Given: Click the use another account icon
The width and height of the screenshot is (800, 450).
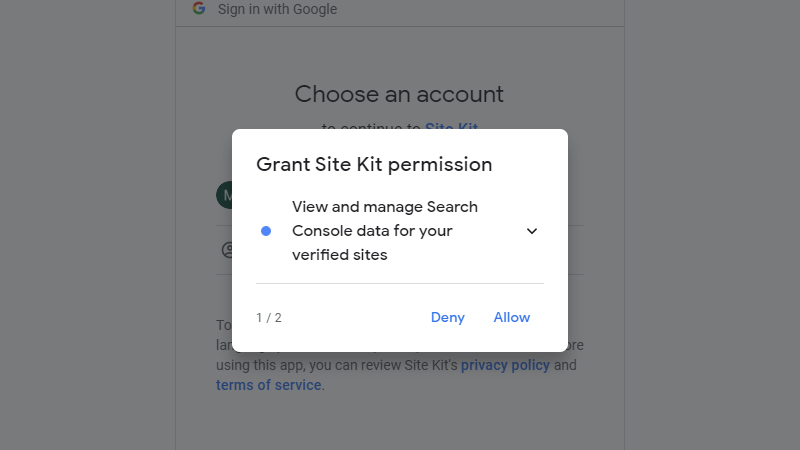Looking at the screenshot, I should click(227, 250).
